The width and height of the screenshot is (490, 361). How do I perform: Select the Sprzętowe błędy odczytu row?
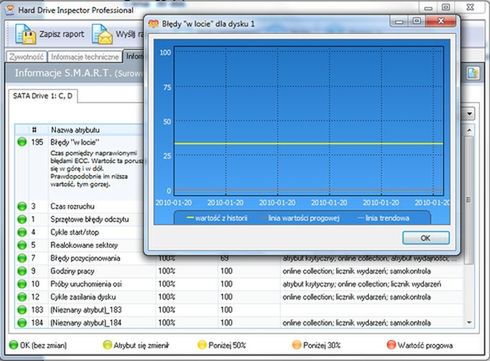[80, 219]
